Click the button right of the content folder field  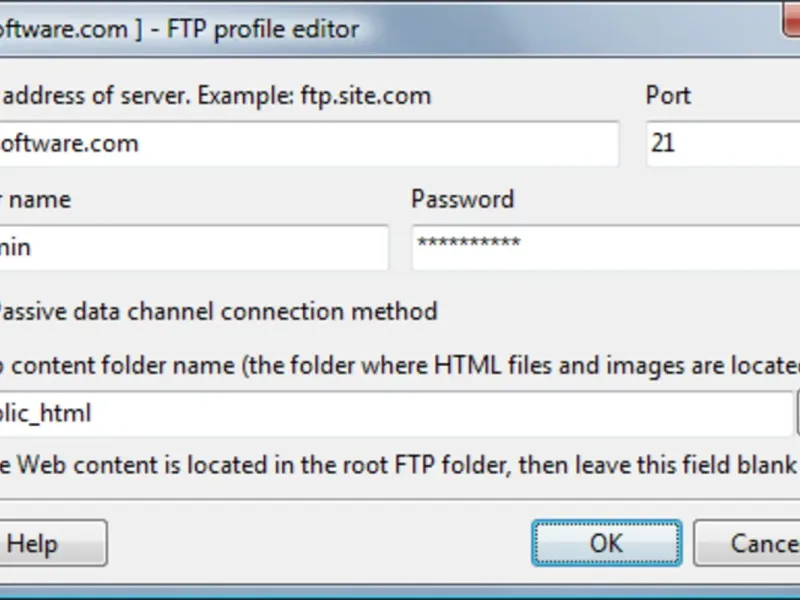click(x=798, y=413)
